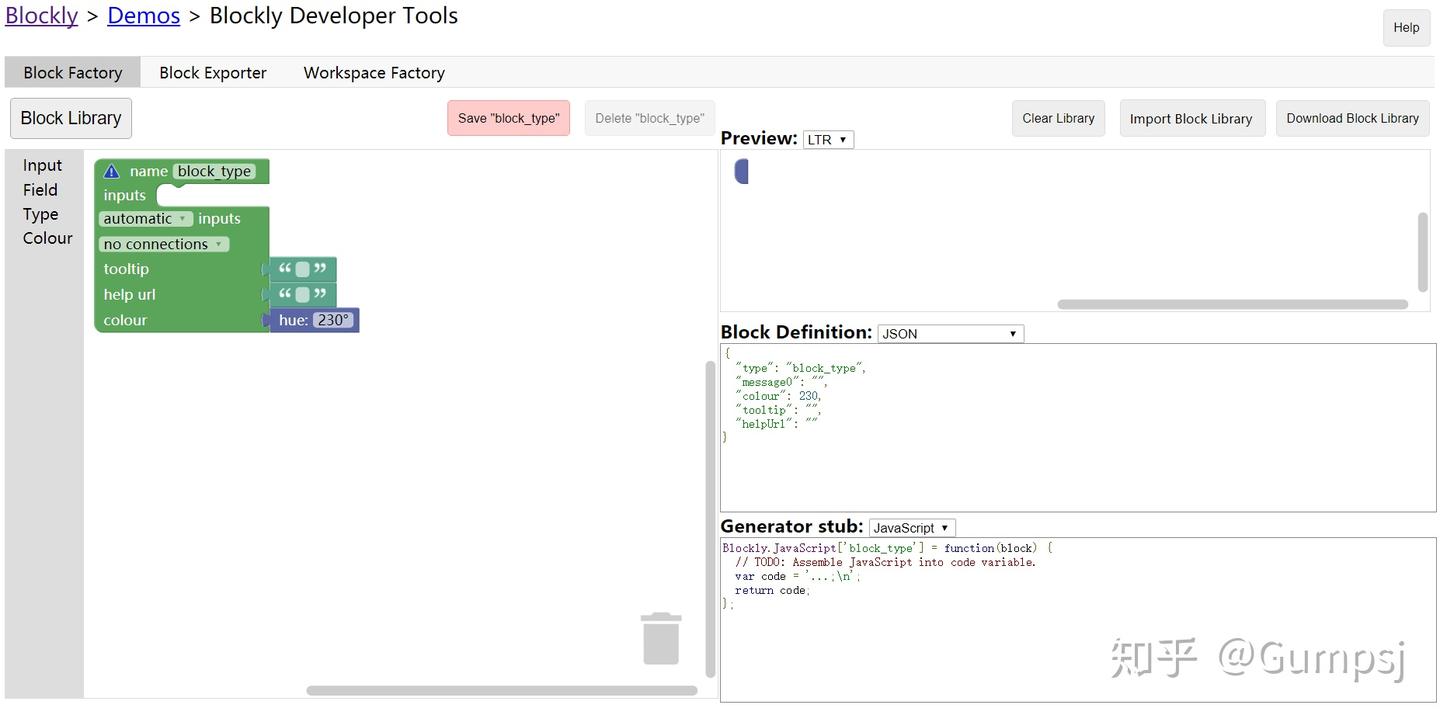This screenshot has width=1440, height=722.
Task: Switch to Block Exporter tab
Action: 213,73
